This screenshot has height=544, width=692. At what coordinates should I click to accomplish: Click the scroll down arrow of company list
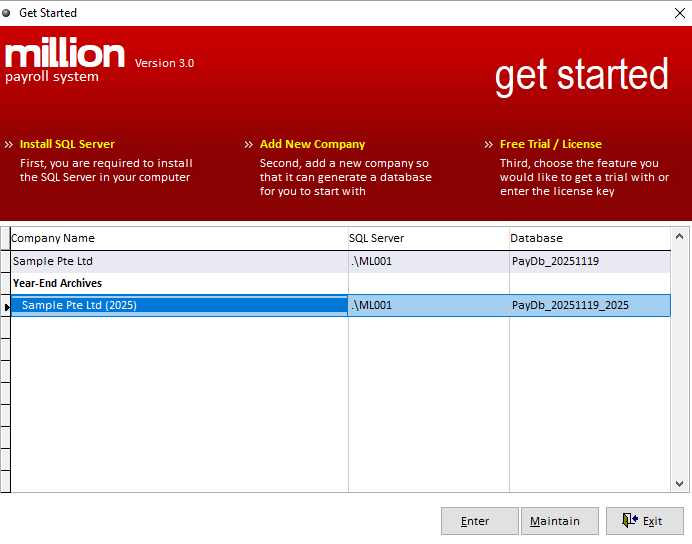(680, 484)
